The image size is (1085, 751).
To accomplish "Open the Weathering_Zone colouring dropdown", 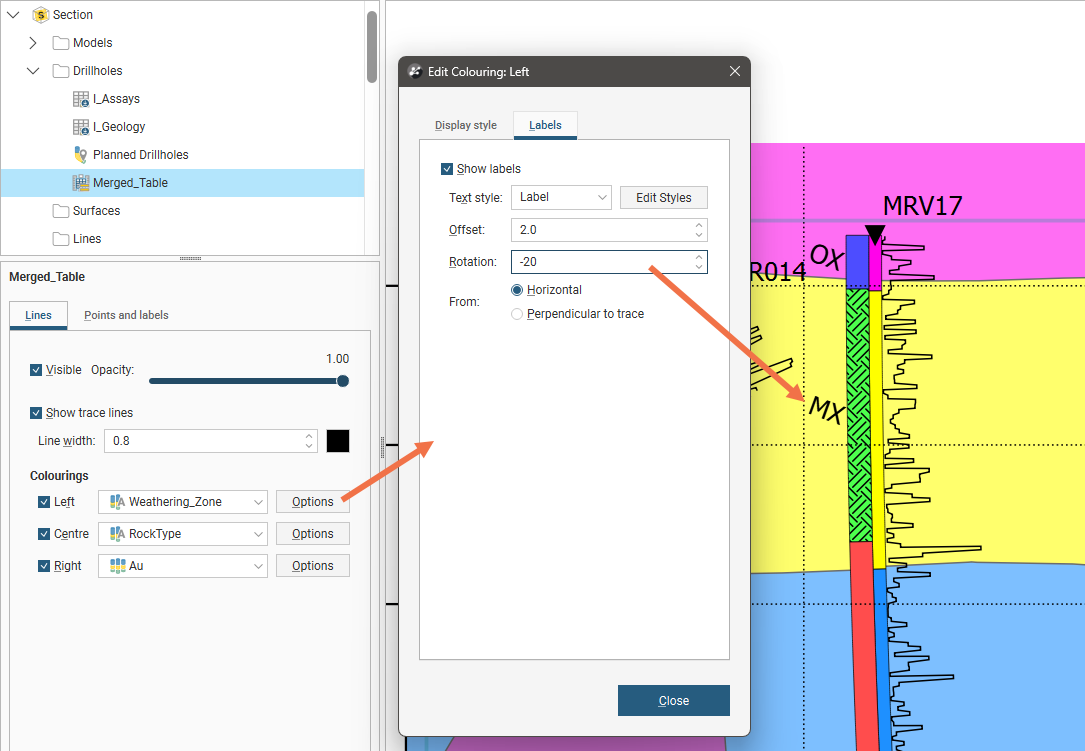I will 183,502.
